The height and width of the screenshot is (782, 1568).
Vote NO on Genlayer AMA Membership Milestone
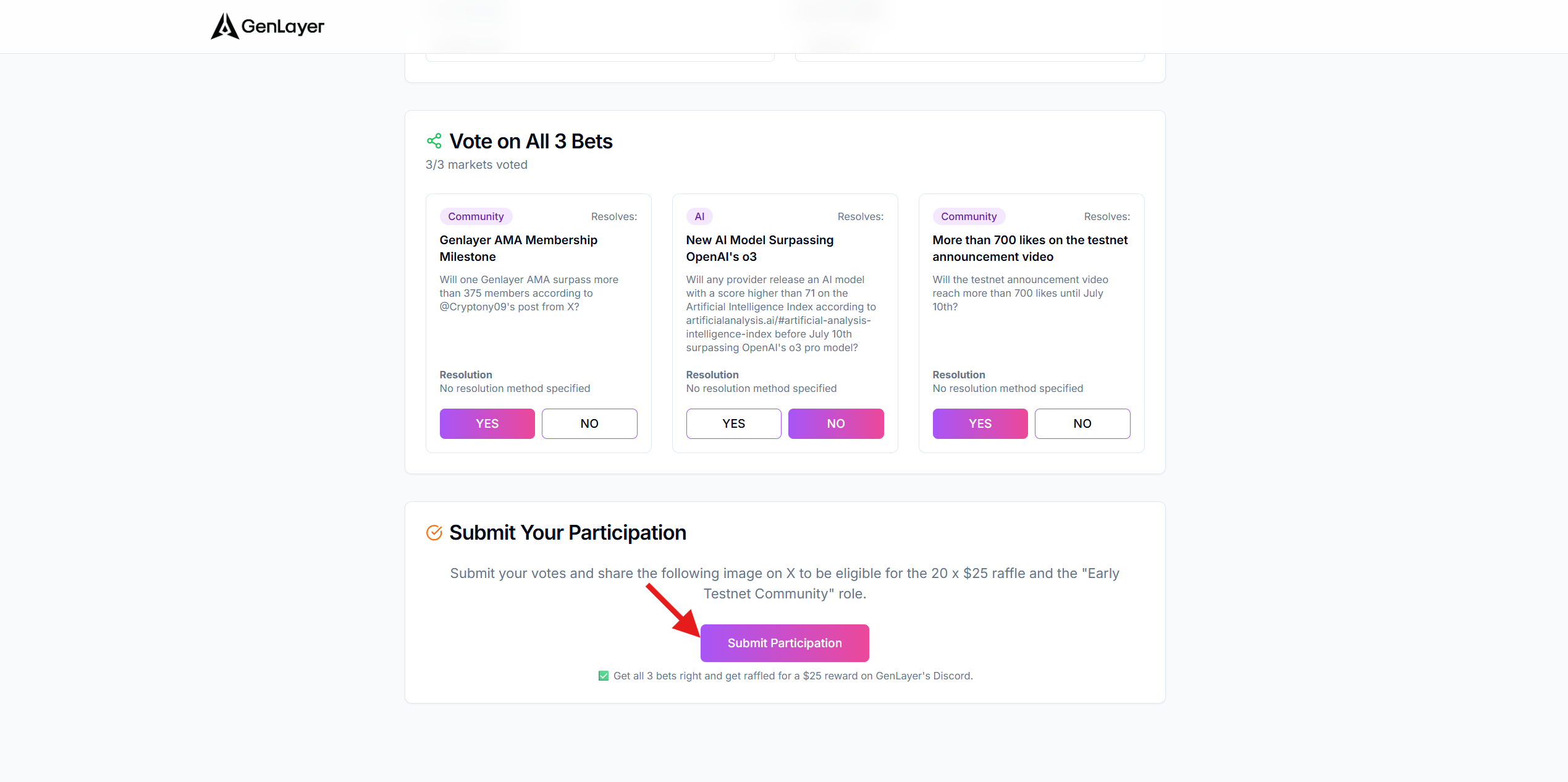tap(589, 423)
